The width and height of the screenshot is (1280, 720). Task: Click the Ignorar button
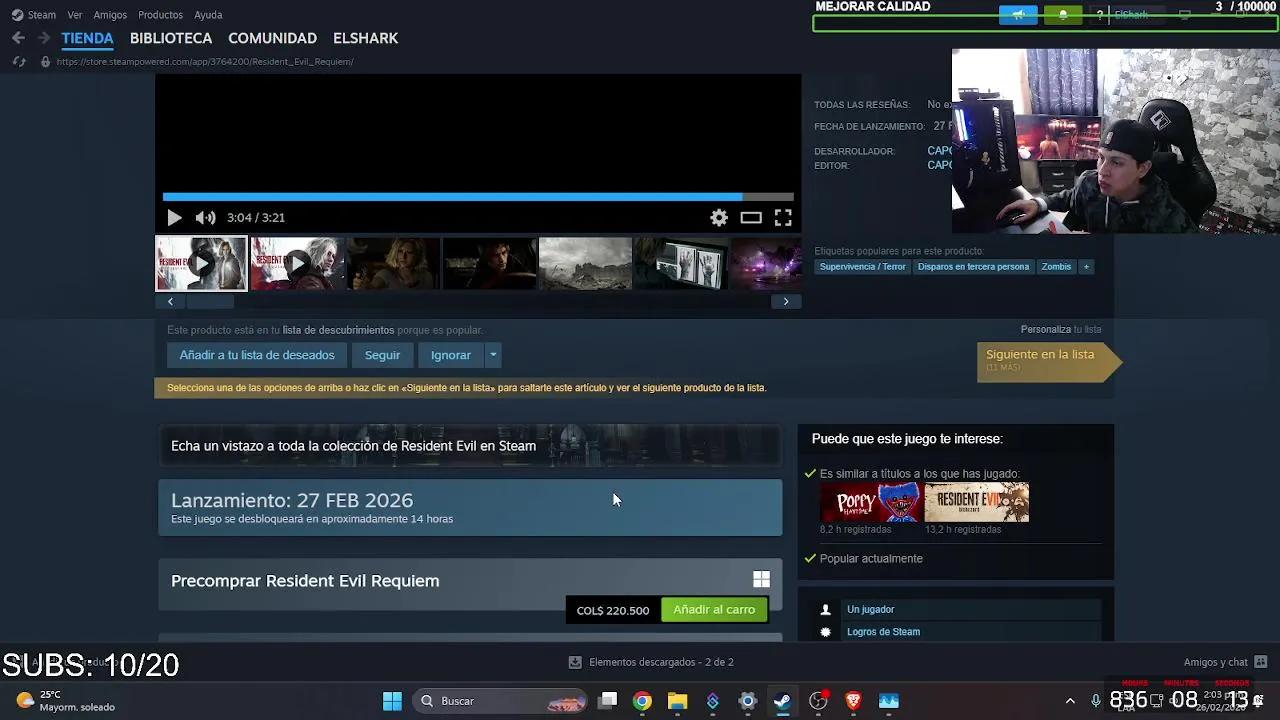(x=451, y=355)
